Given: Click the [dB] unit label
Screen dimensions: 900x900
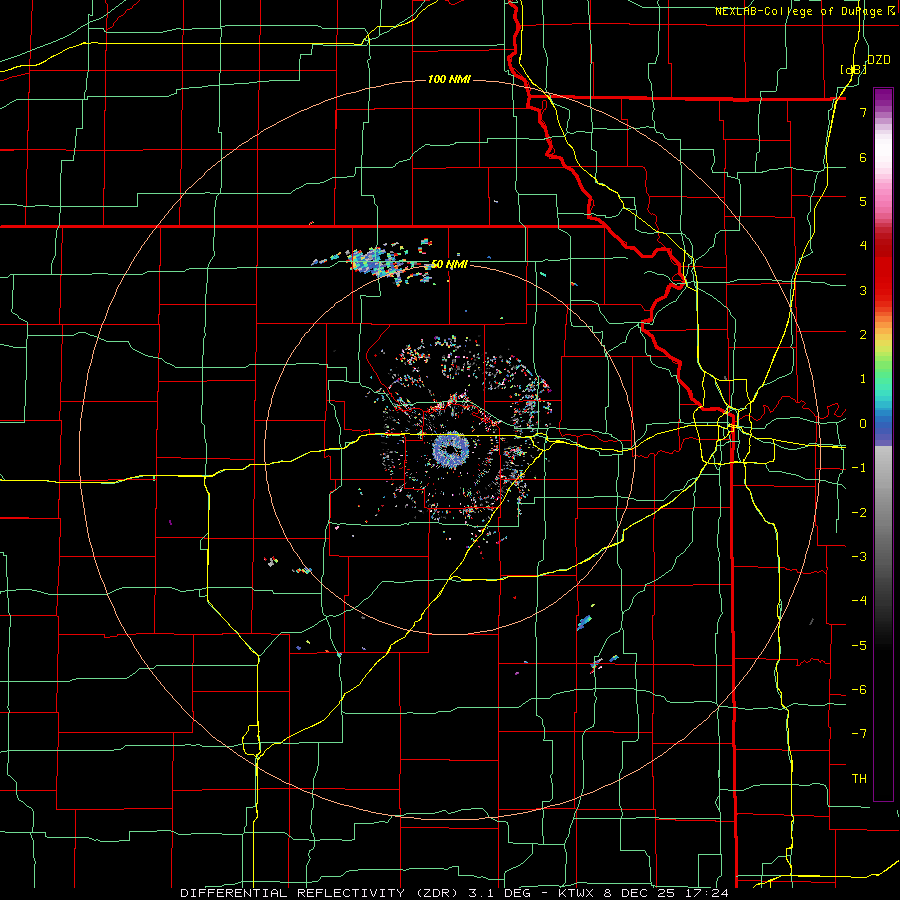Looking at the screenshot, I should (853, 69).
